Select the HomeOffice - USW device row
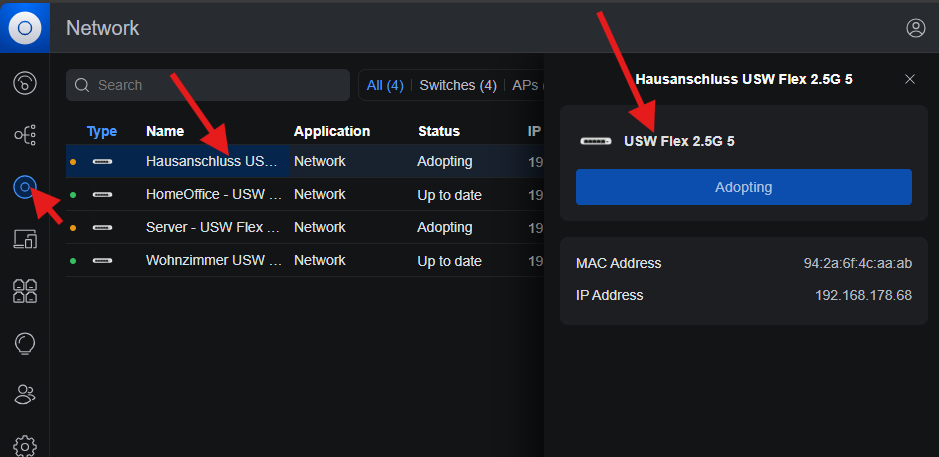This screenshot has height=457, width=939. pos(305,195)
